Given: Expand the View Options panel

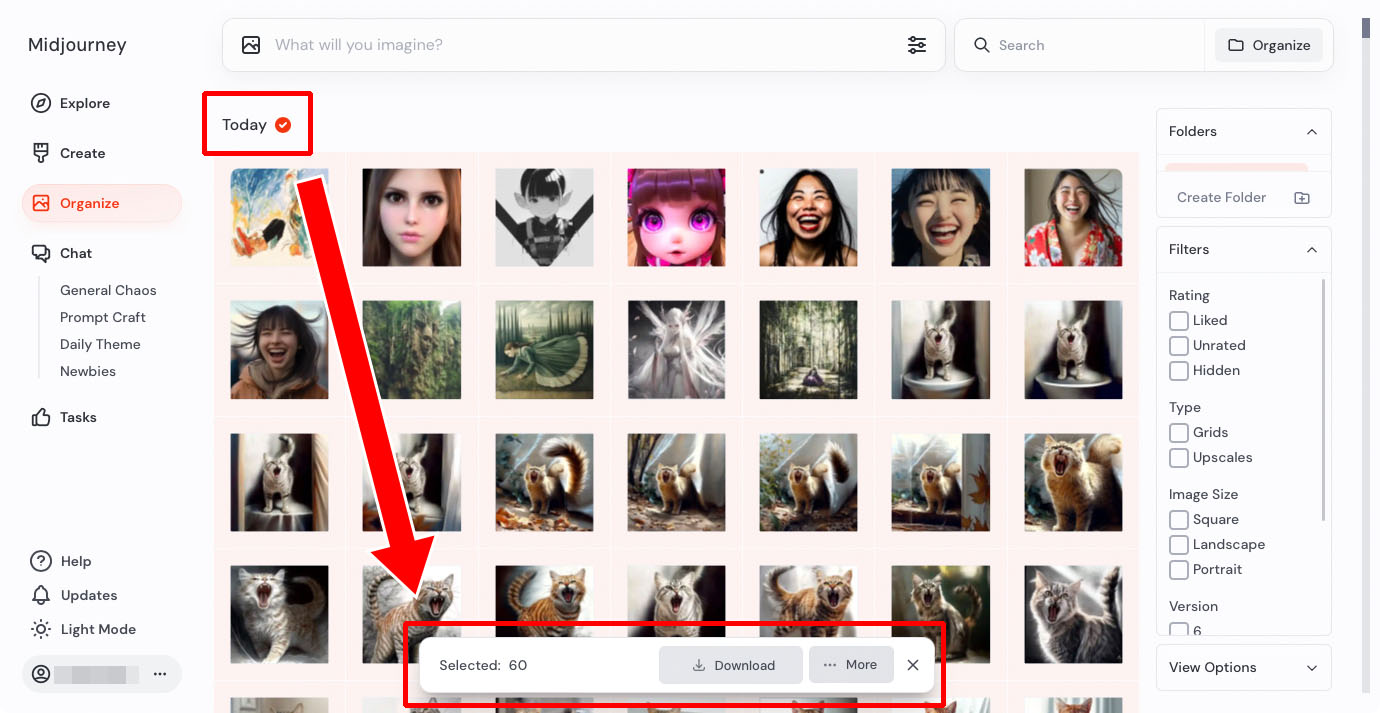Looking at the screenshot, I should click(x=1244, y=667).
